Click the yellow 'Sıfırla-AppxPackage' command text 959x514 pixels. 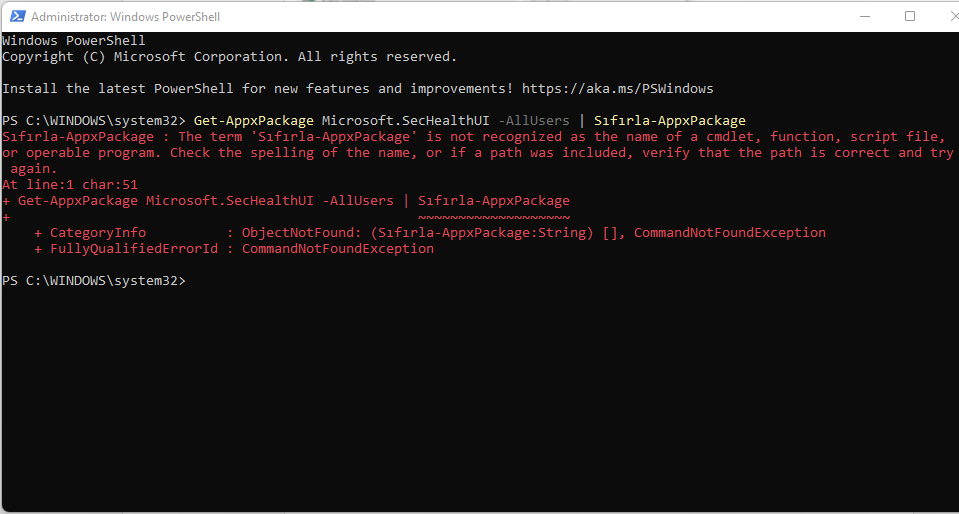670,121
